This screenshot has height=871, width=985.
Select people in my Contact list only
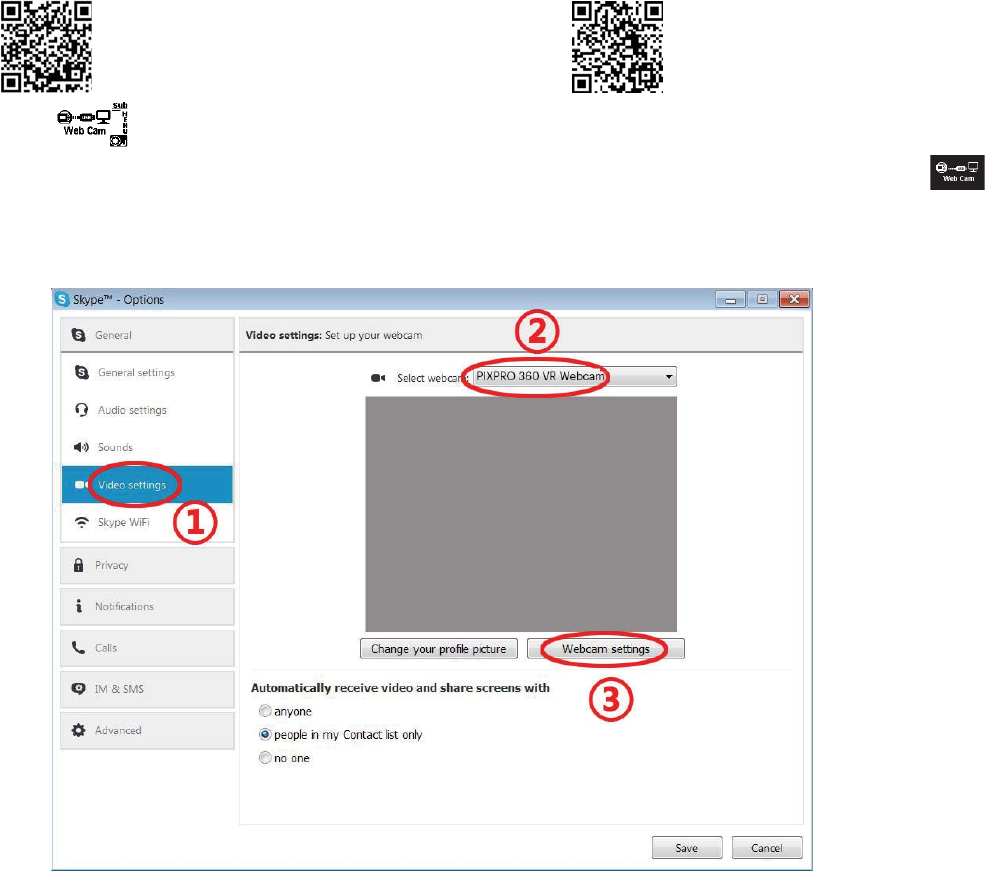coord(265,734)
